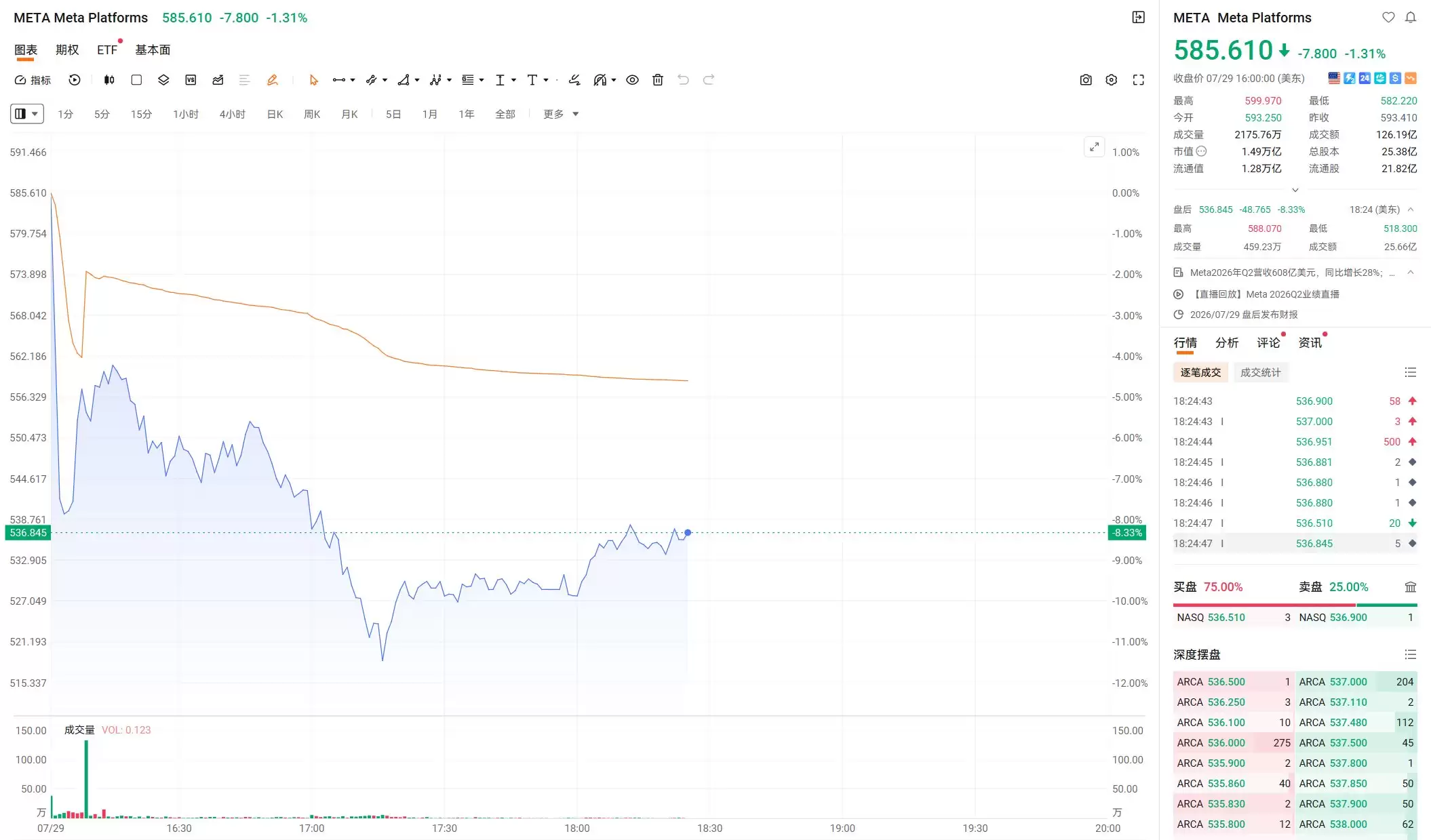1431x840 pixels.
Task: Open the 更多 timeframe dropdown
Action: click(561, 114)
